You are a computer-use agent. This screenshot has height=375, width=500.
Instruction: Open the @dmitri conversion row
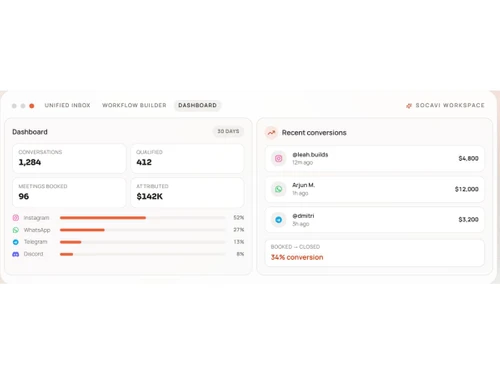coord(375,220)
